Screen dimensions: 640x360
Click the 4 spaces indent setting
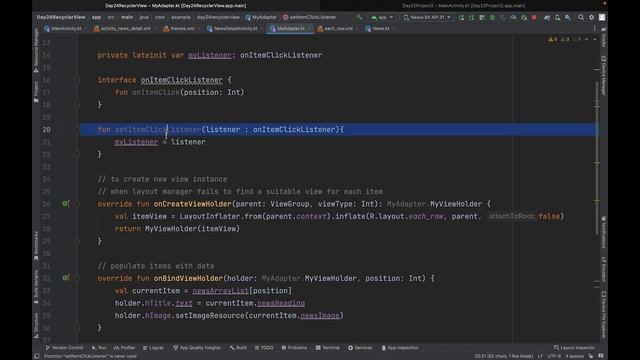pyautogui.click(x=575, y=356)
